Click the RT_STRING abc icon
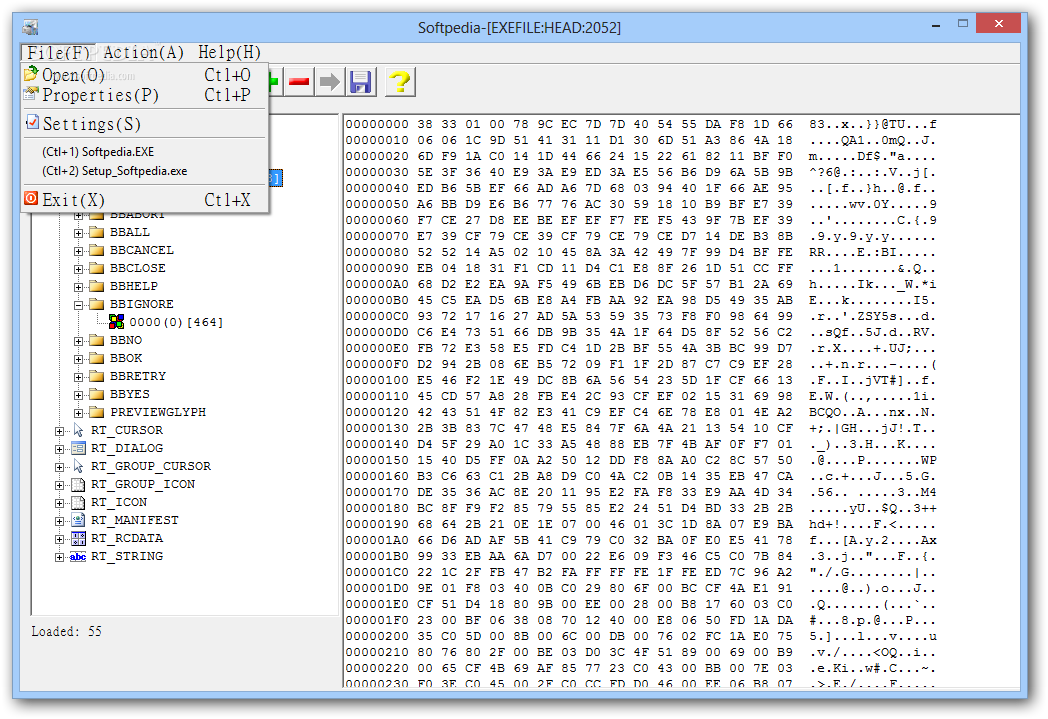The image size is (1048, 719). (x=78, y=556)
